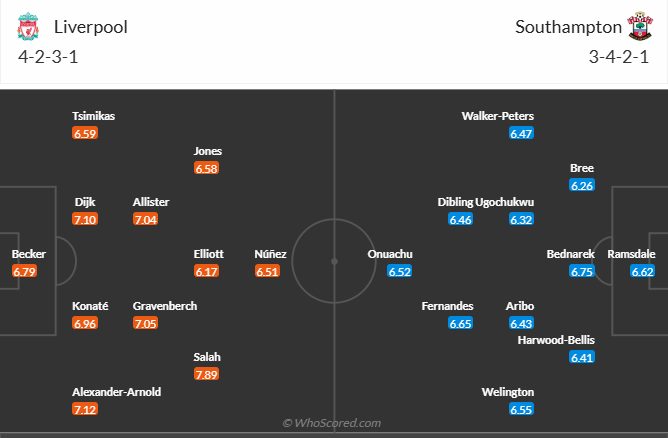Click Onuachu's 6.52 rating badge
This screenshot has width=668, height=438.
[x=400, y=271]
